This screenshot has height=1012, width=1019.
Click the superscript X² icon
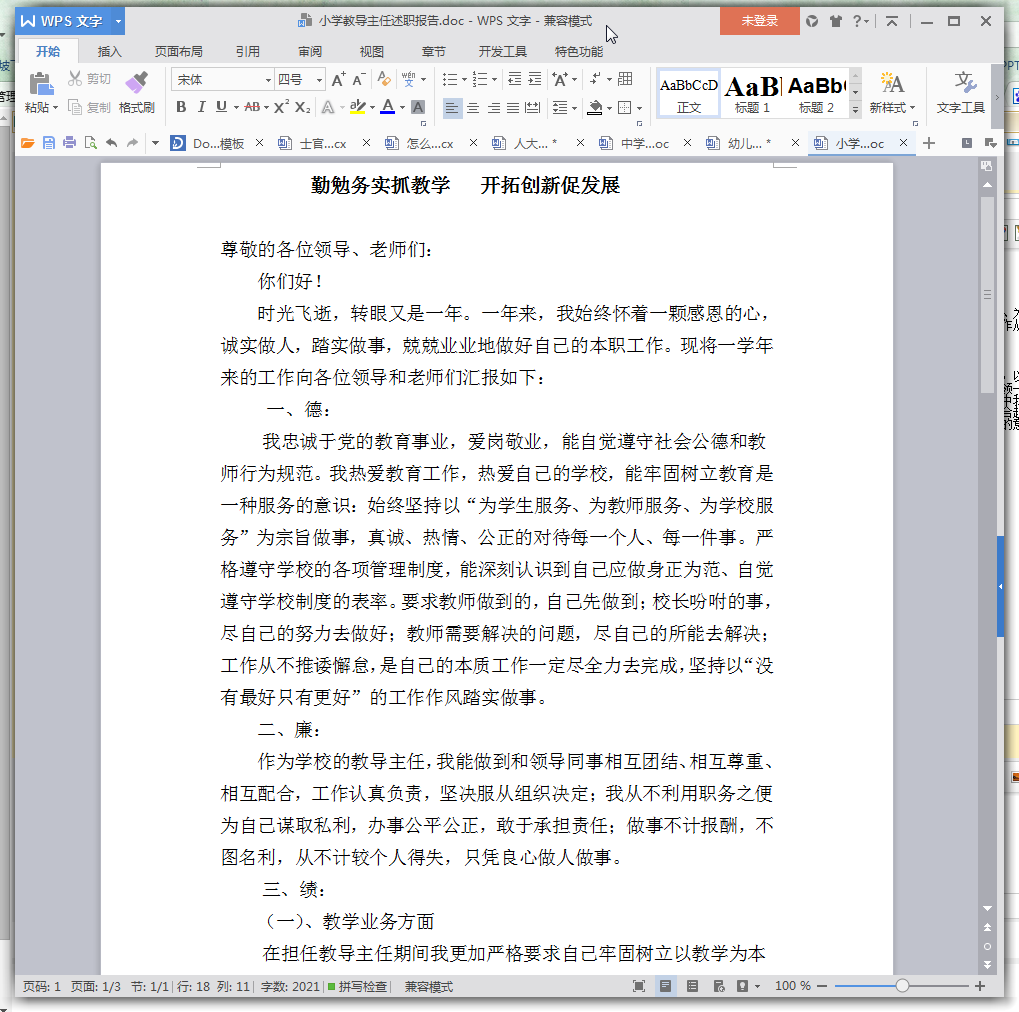[x=281, y=107]
